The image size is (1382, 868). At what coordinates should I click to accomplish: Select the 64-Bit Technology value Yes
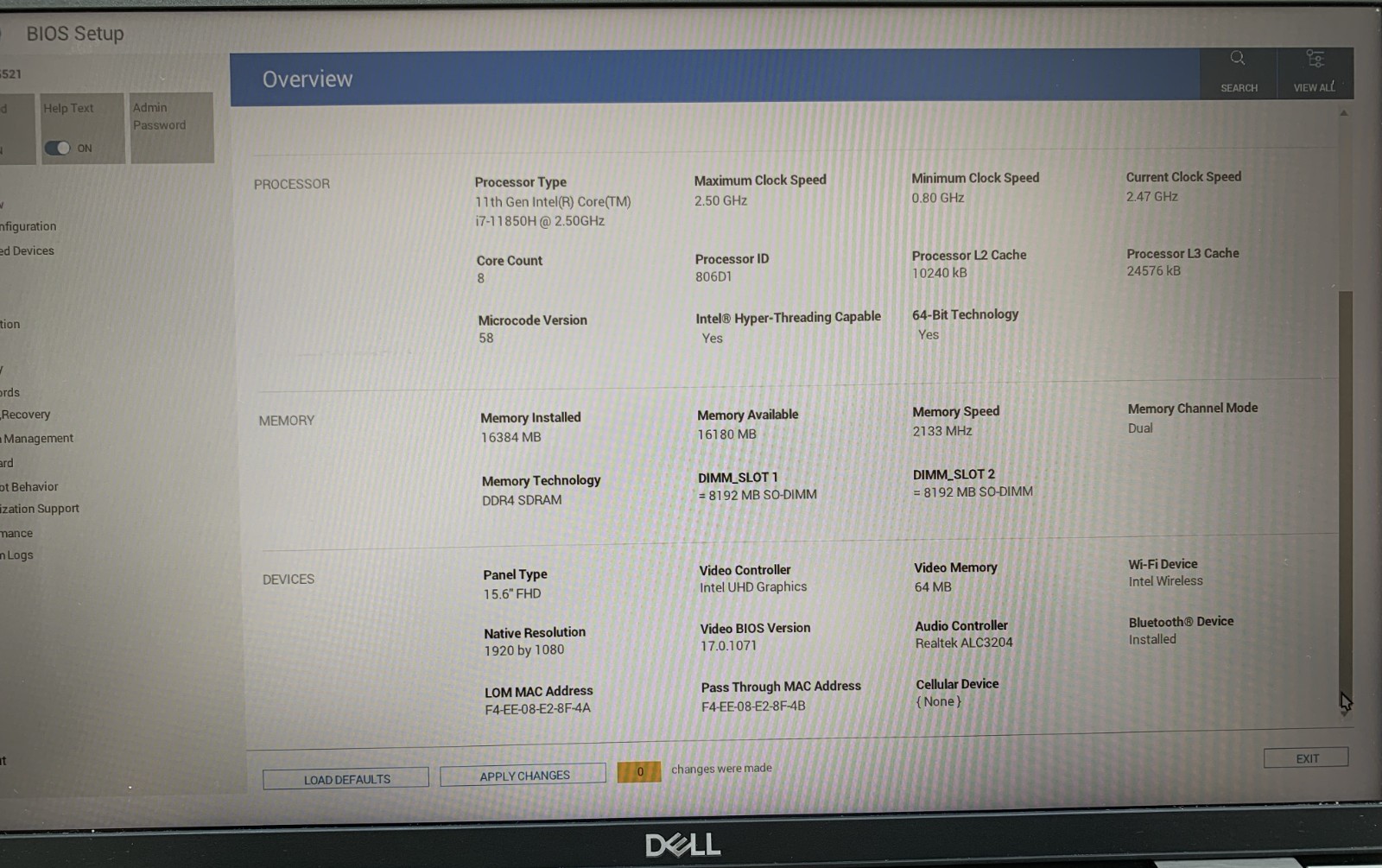(929, 334)
